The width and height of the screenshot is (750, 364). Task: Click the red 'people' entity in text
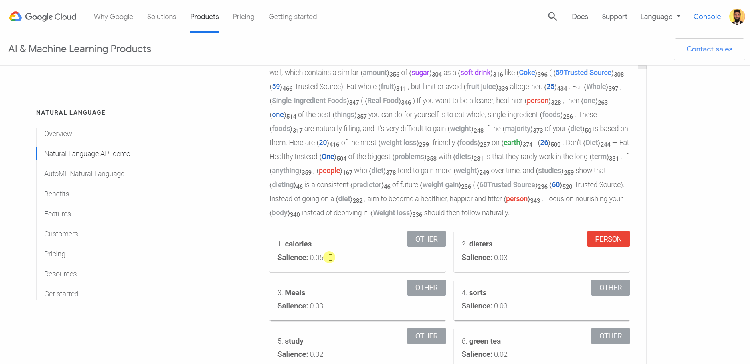(x=329, y=171)
